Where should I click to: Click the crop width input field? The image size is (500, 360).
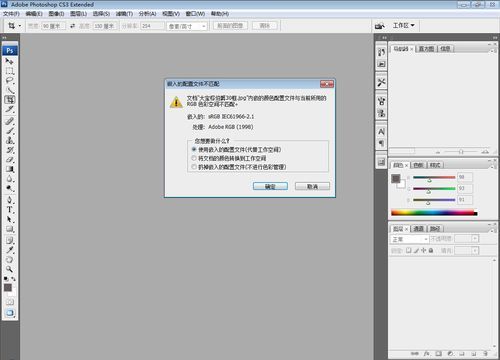click(x=53, y=26)
